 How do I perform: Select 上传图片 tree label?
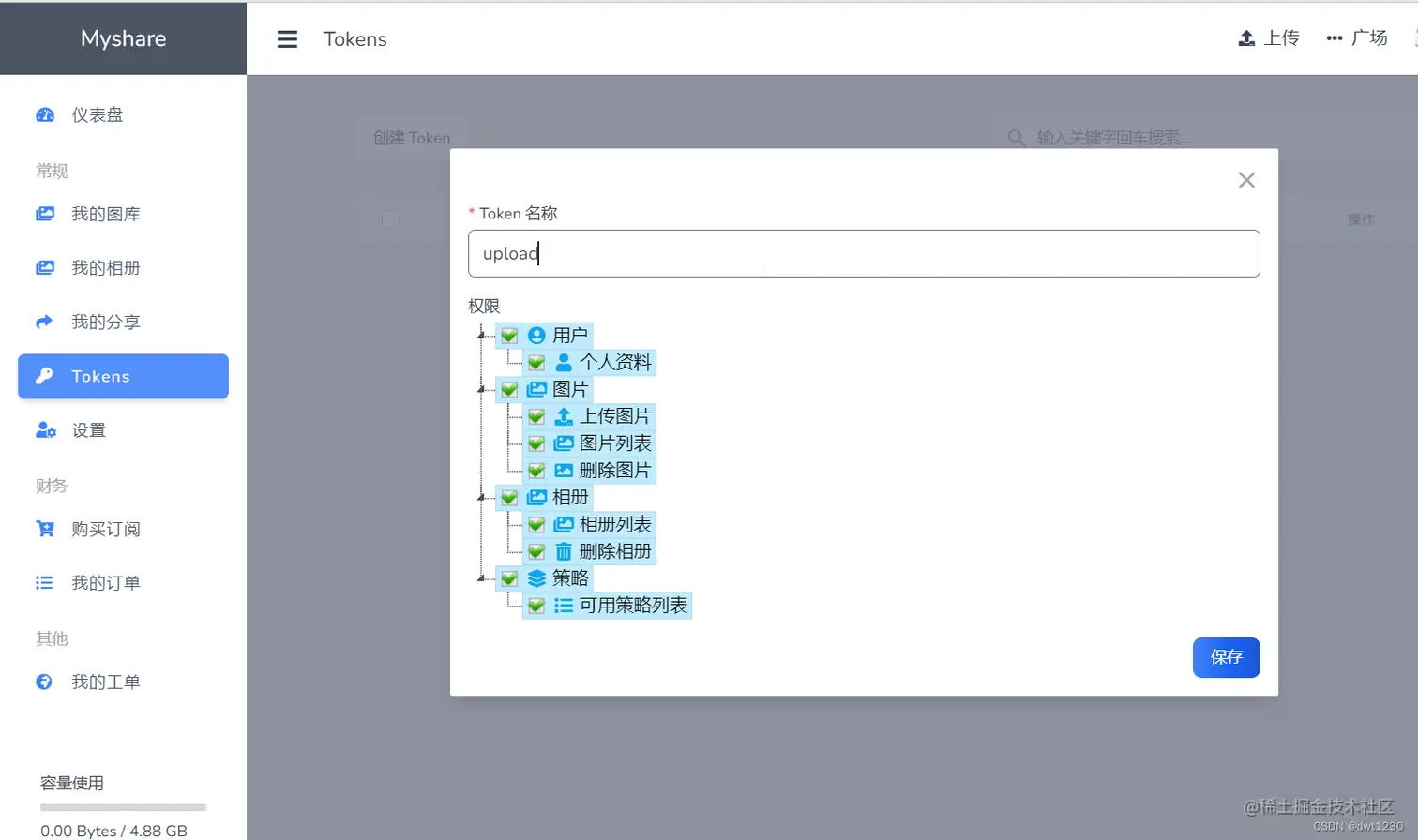[615, 416]
